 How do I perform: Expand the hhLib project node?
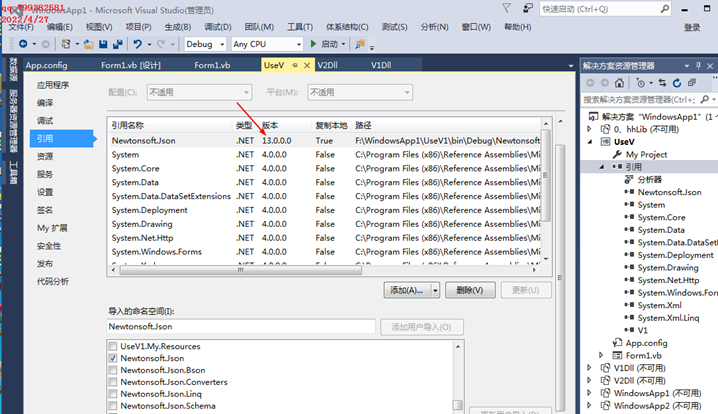(590, 129)
